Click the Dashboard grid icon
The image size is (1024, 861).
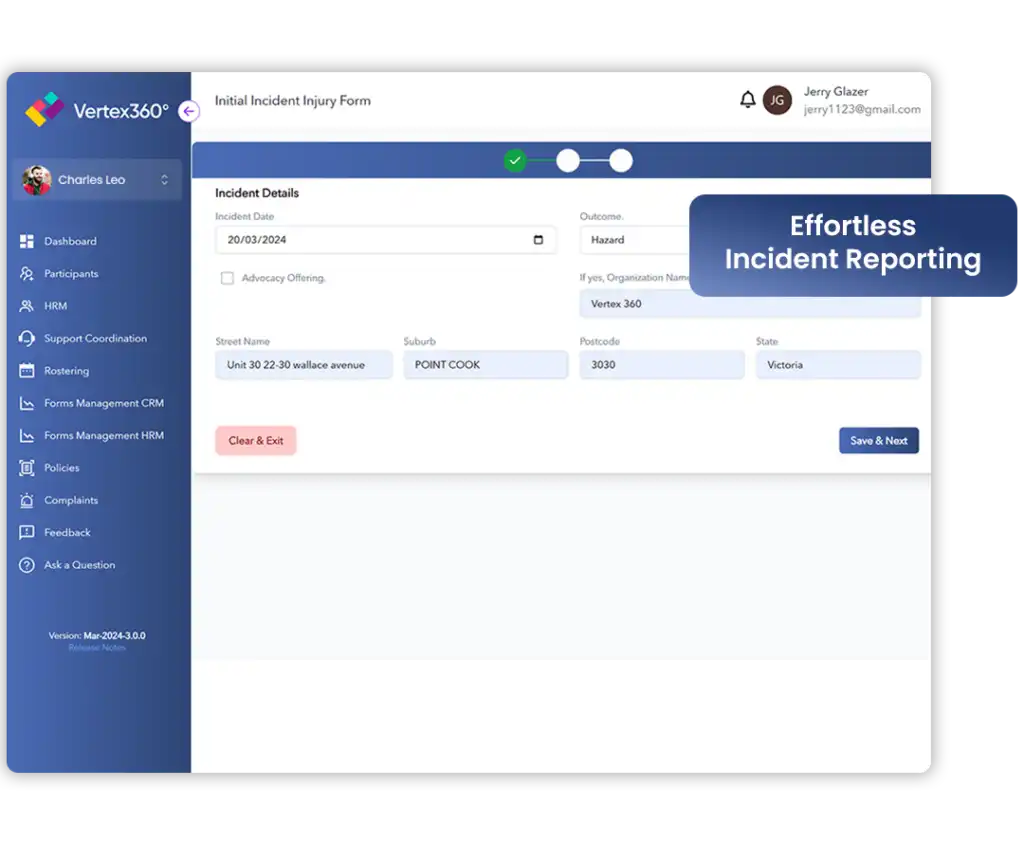[x=27, y=241]
